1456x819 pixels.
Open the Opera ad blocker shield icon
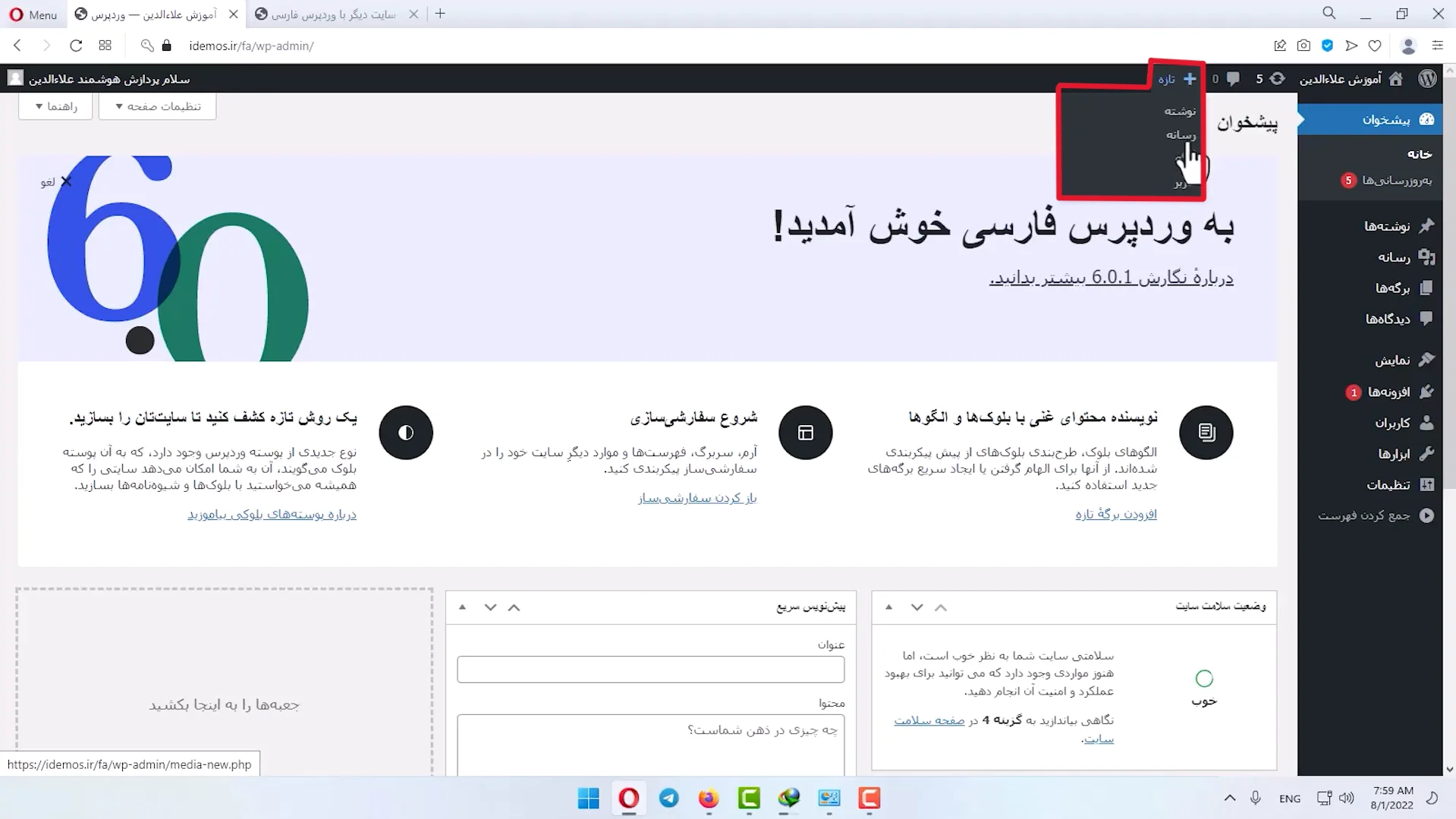pyautogui.click(x=1327, y=46)
